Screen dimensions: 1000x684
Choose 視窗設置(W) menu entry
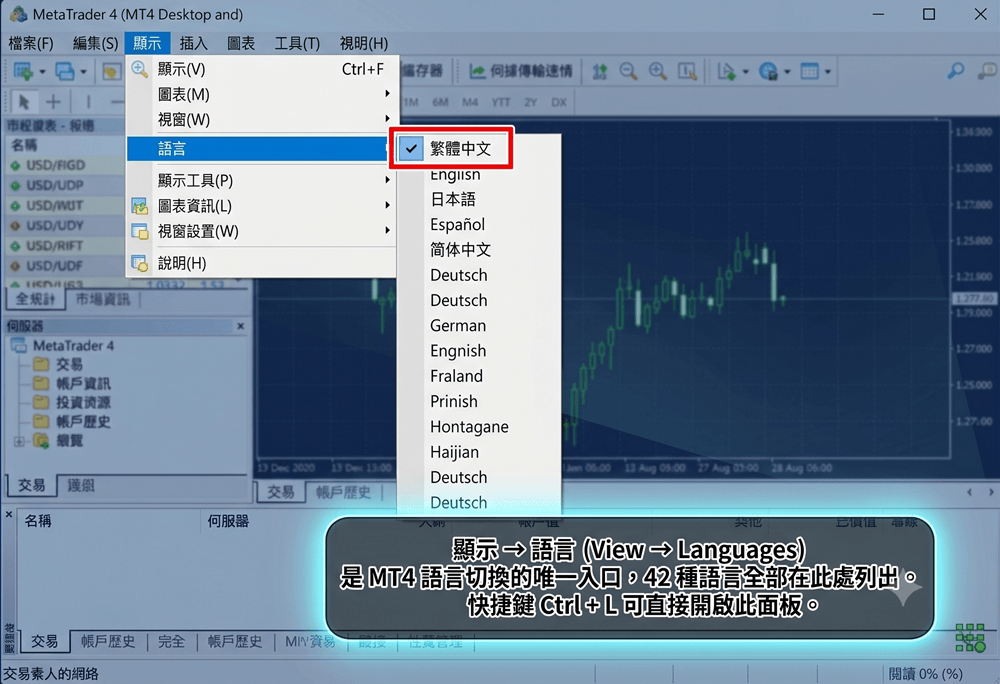pos(263,231)
